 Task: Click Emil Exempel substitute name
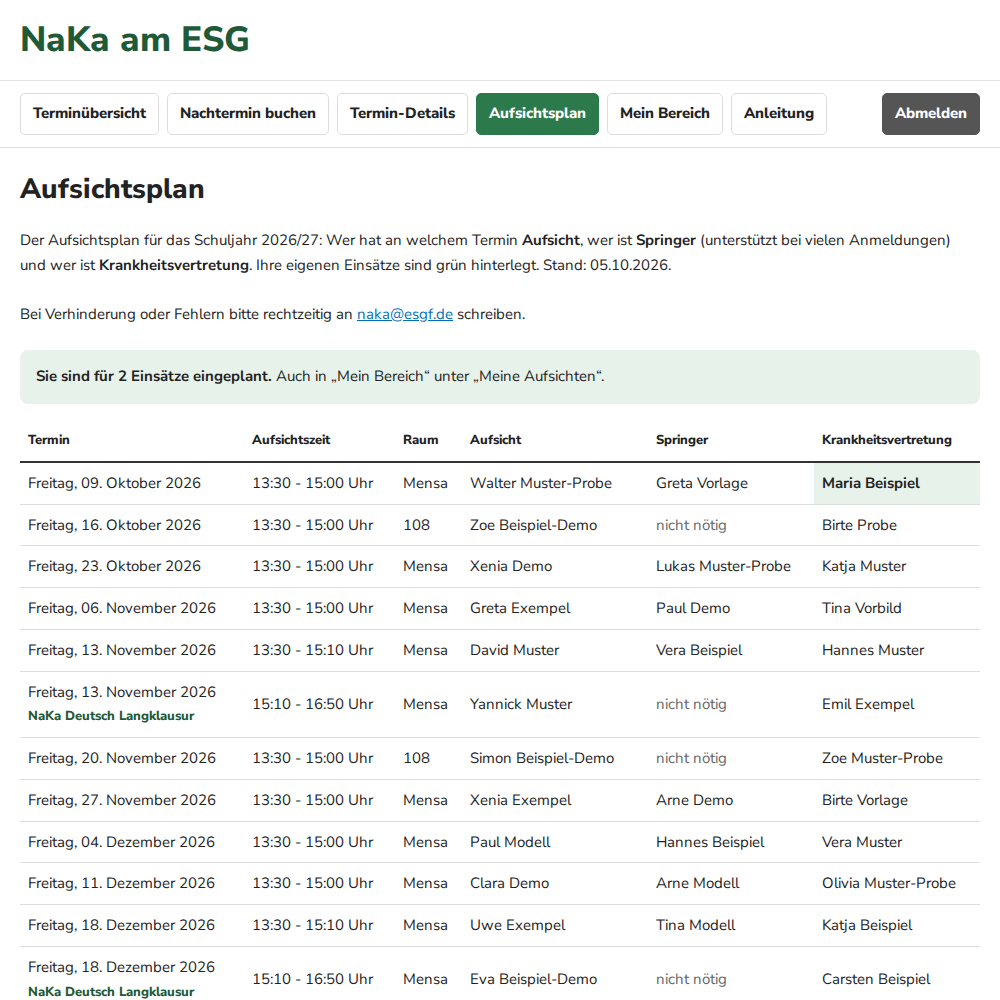pos(867,704)
